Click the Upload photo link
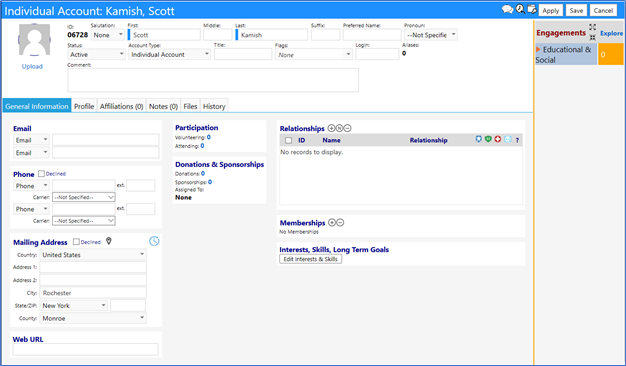Image resolution: width=626 pixels, height=366 pixels. pos(32,67)
